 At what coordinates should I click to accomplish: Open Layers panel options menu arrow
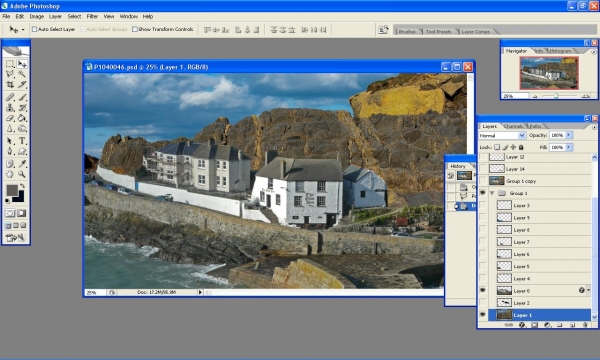[594, 127]
